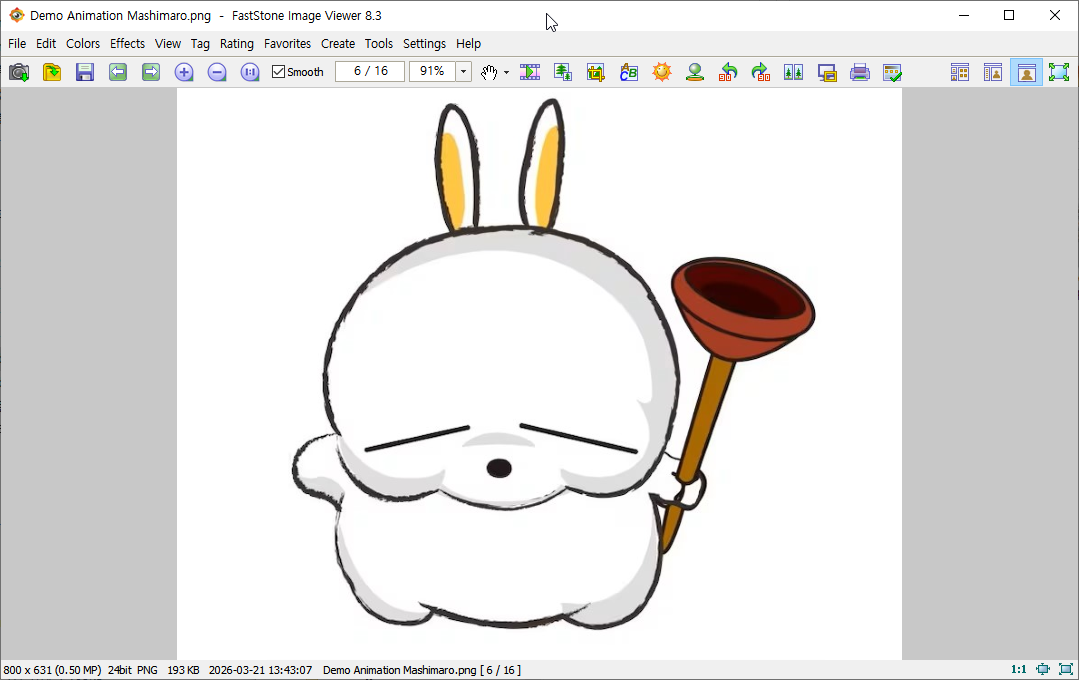Screen dimensions: 1079x680
Task: Click the 1:1 button in the status bar
Action: [x=1018, y=669]
